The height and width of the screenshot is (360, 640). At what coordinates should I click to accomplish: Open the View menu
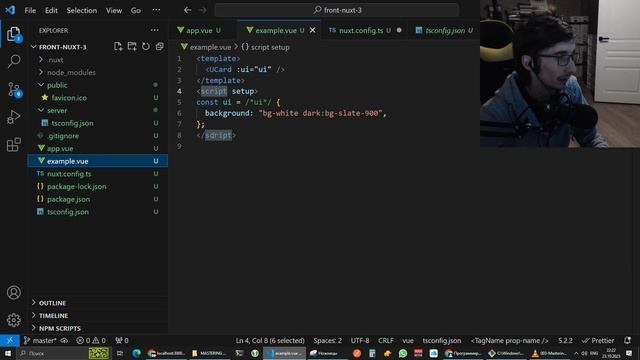114,10
